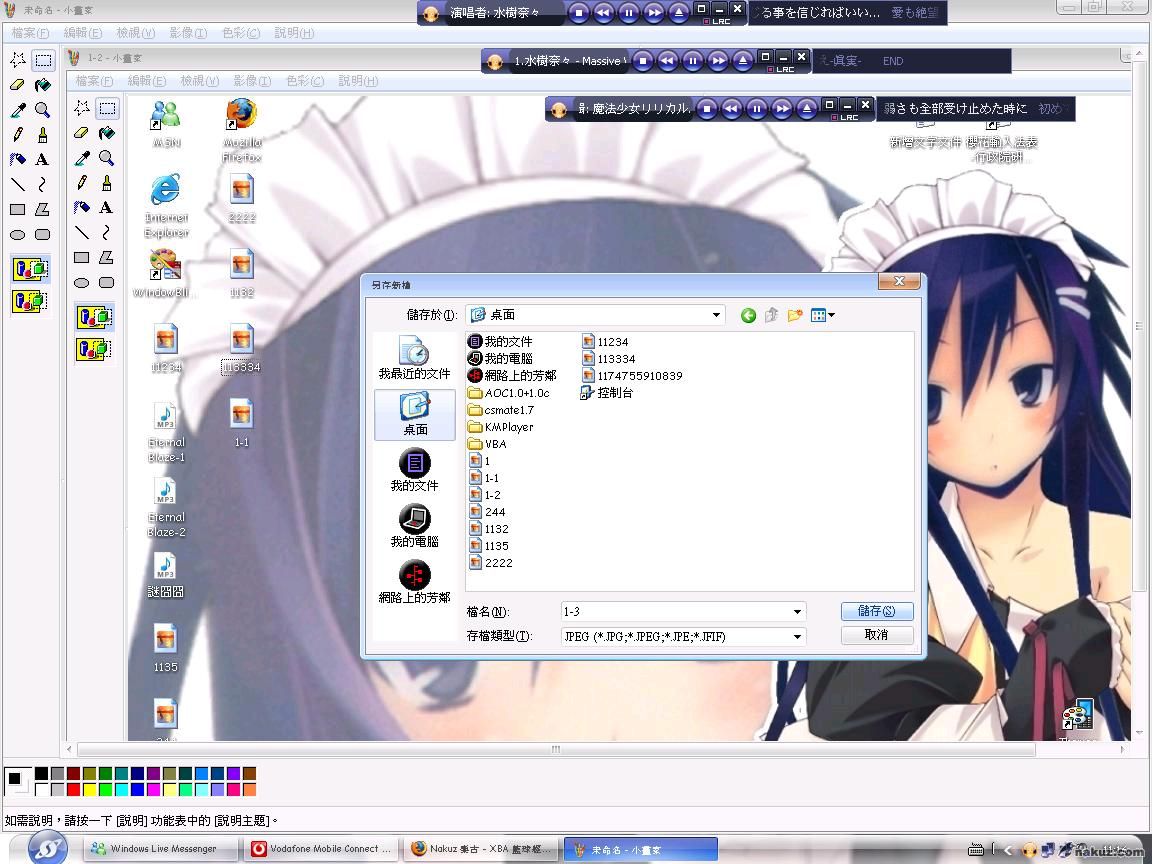Toggle LRC lyrics on the 演唱者 player bar
1152x864 pixels.
717,22
